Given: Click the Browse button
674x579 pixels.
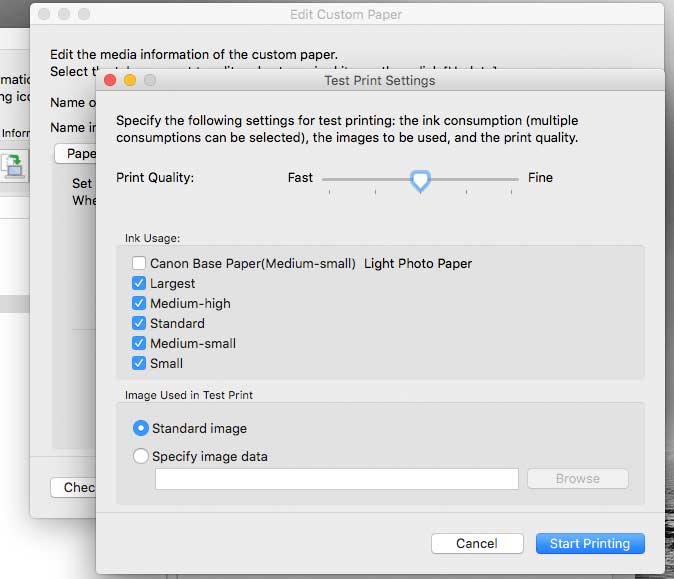Looking at the screenshot, I should [x=578, y=478].
